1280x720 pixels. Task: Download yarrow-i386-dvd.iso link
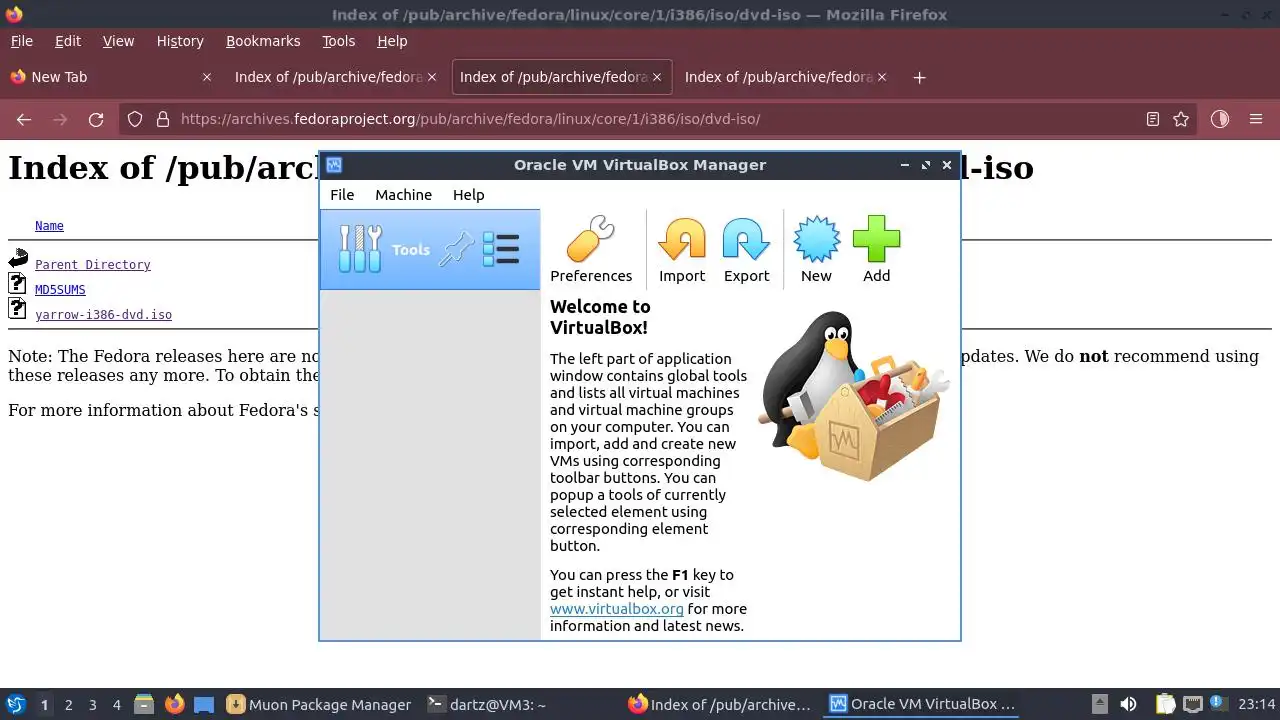pyautogui.click(x=103, y=315)
